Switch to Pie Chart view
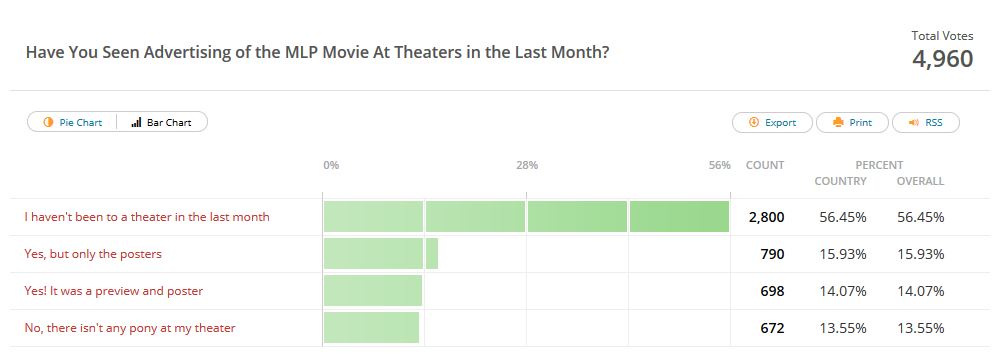The image size is (999, 360). pos(72,122)
